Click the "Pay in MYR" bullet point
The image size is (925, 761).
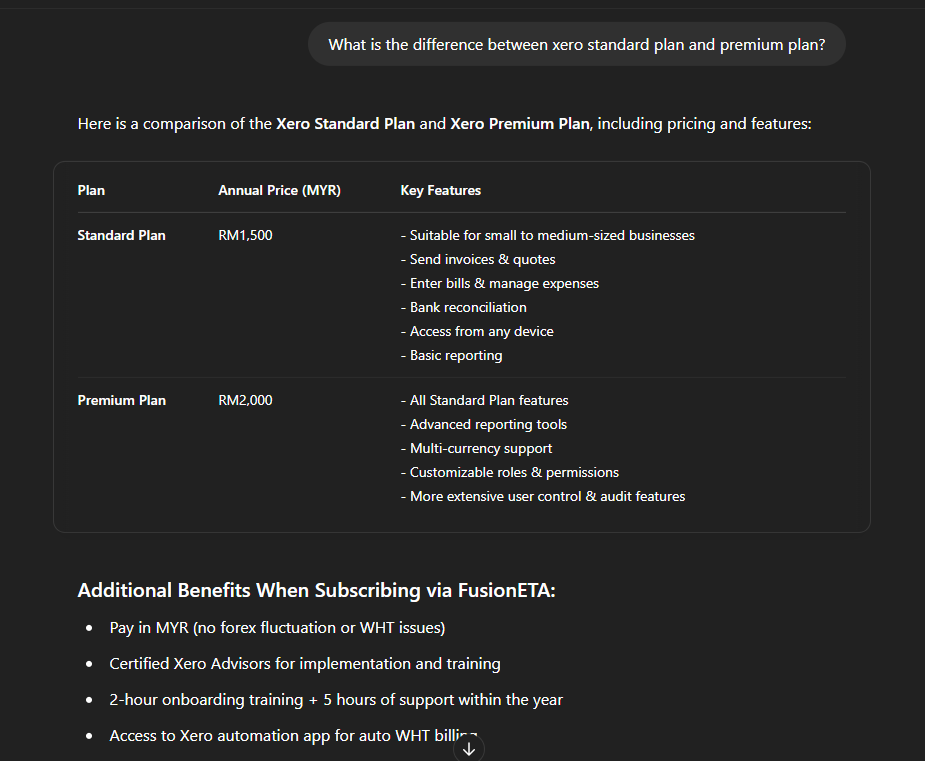(x=277, y=628)
